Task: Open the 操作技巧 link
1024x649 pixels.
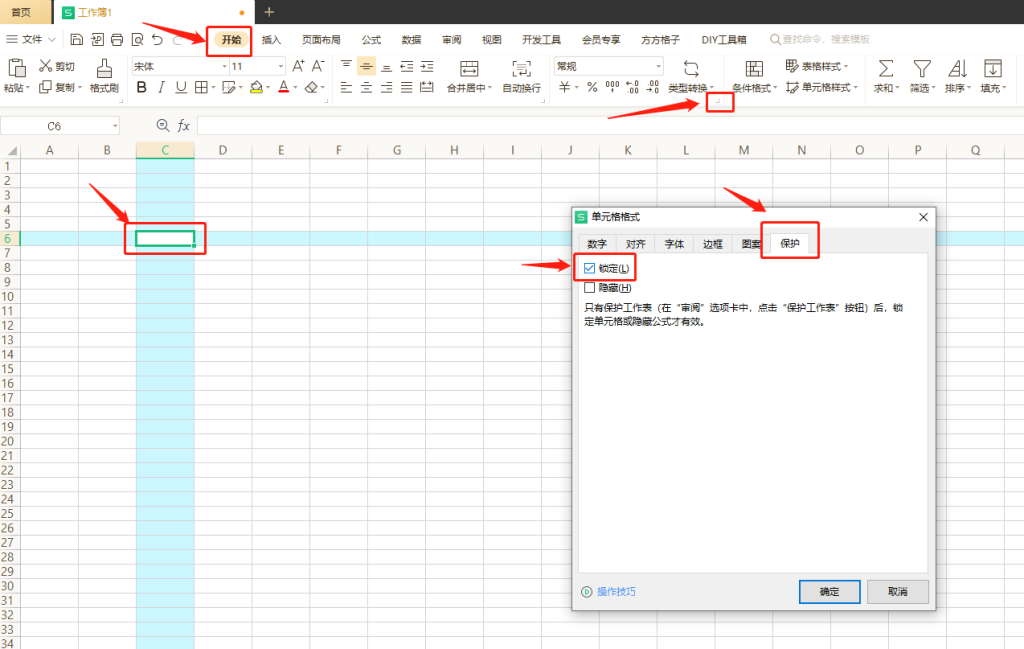Action: click(616, 592)
